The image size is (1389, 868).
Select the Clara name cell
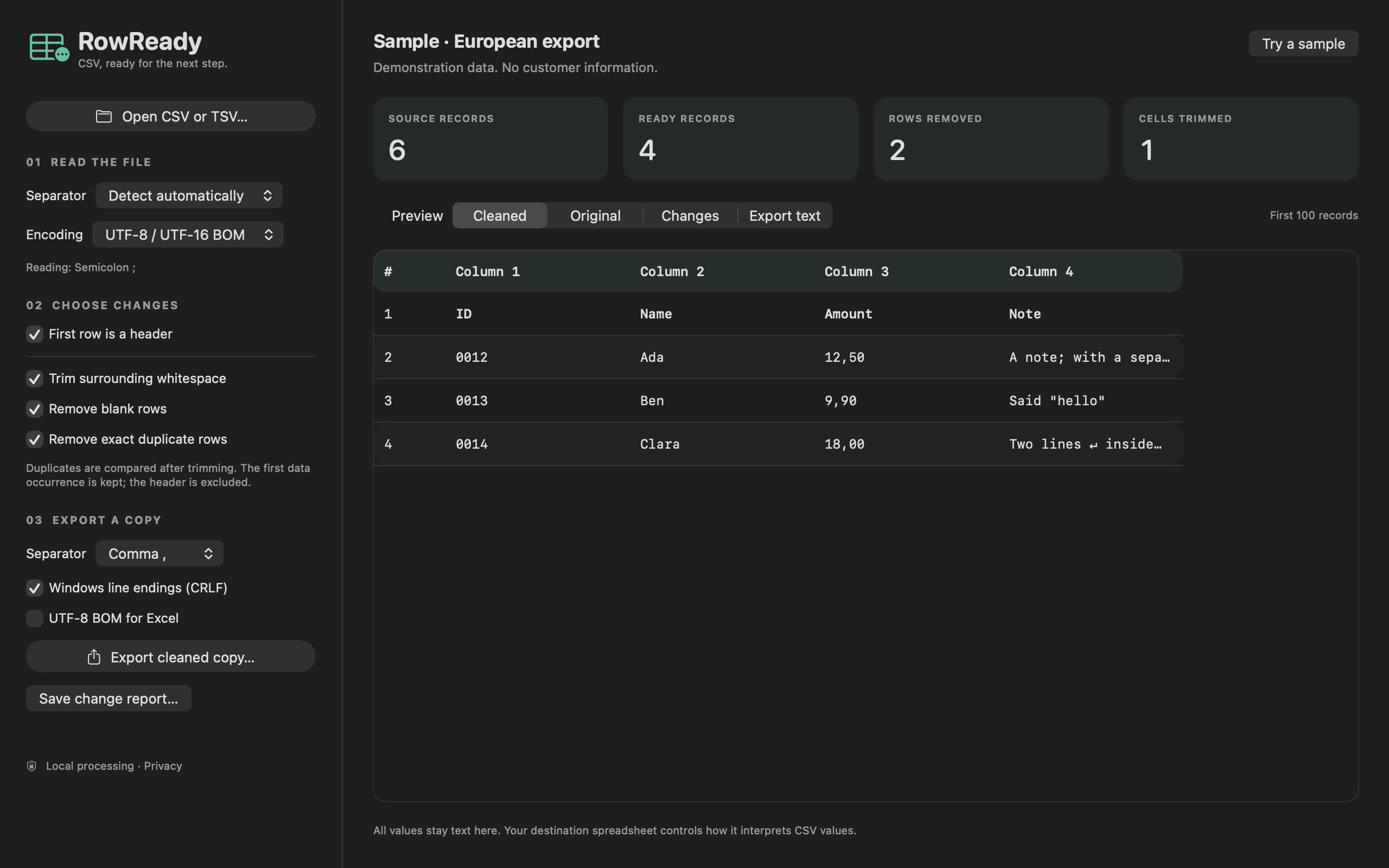pyautogui.click(x=660, y=444)
